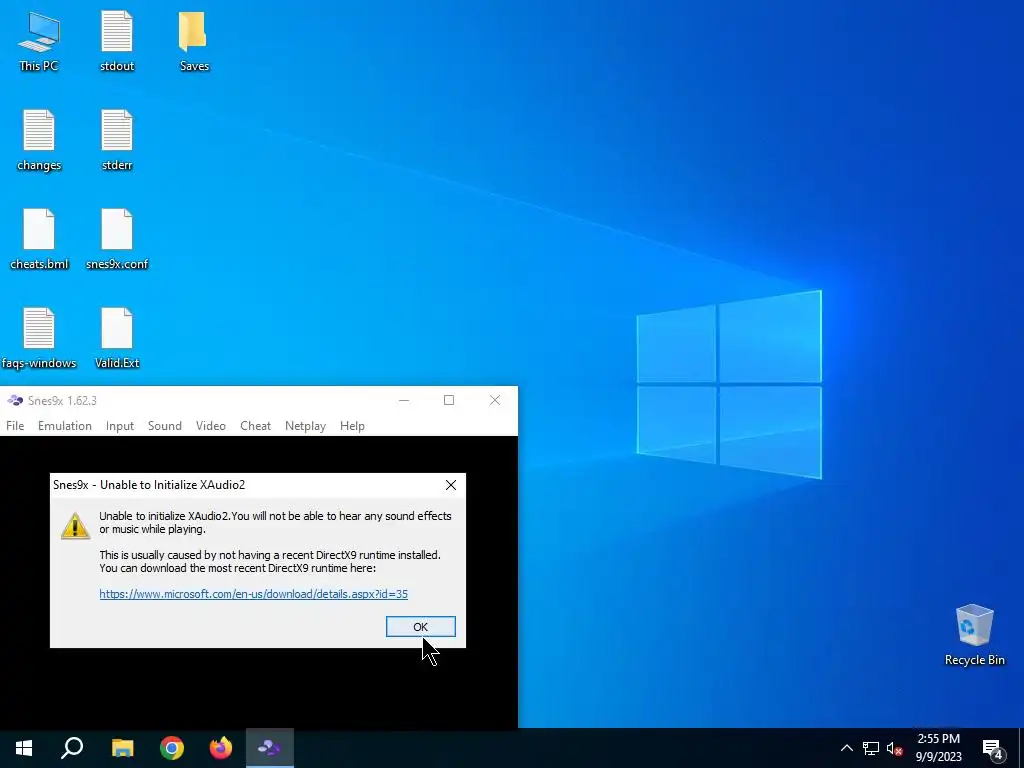This screenshot has width=1024, height=768.
Task: Click 'This is usually caused by' text line
Action: click(x=270, y=555)
